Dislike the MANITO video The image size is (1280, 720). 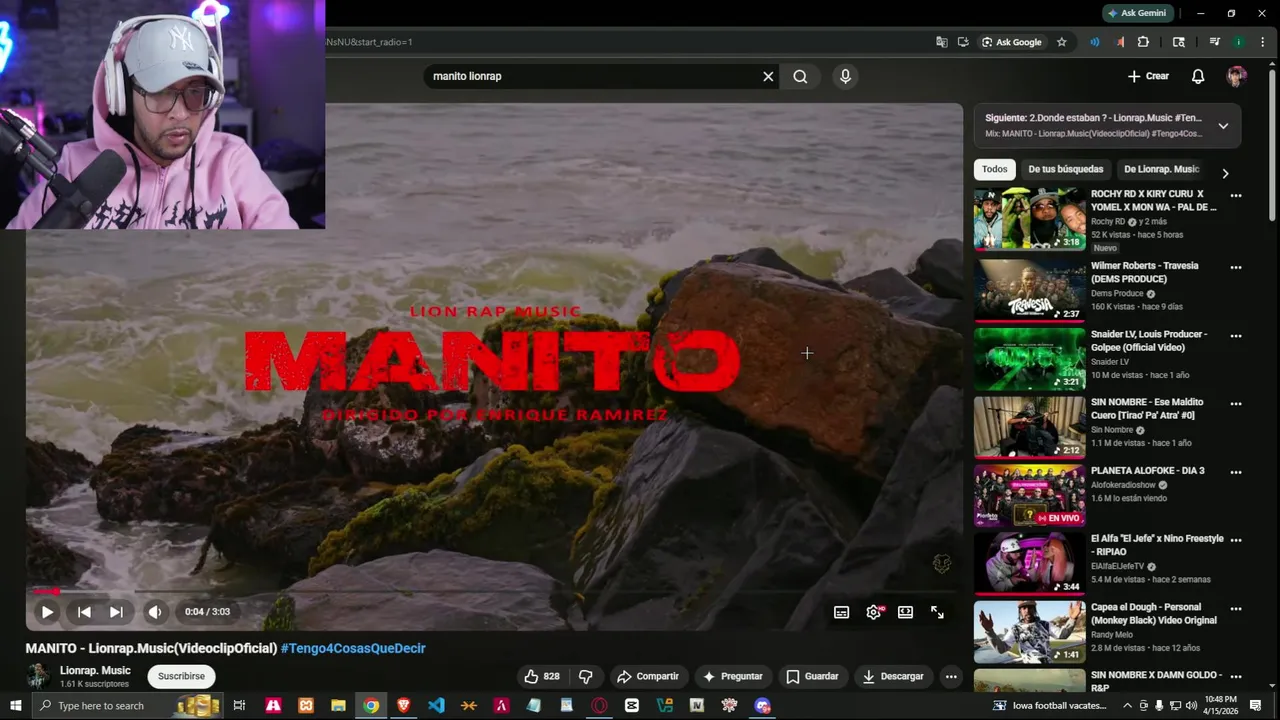[x=586, y=677]
